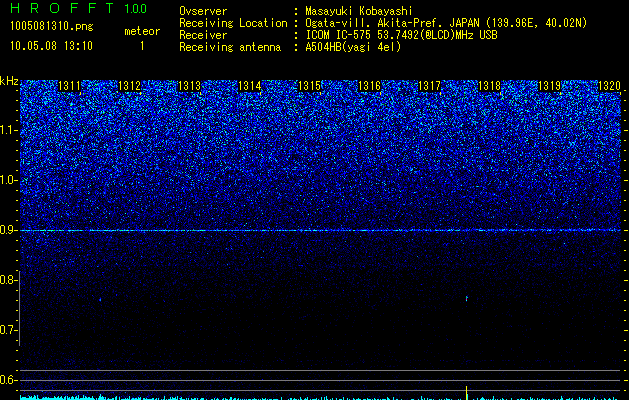Click the kHz axis unit label
629x400 pixels.
9,81
